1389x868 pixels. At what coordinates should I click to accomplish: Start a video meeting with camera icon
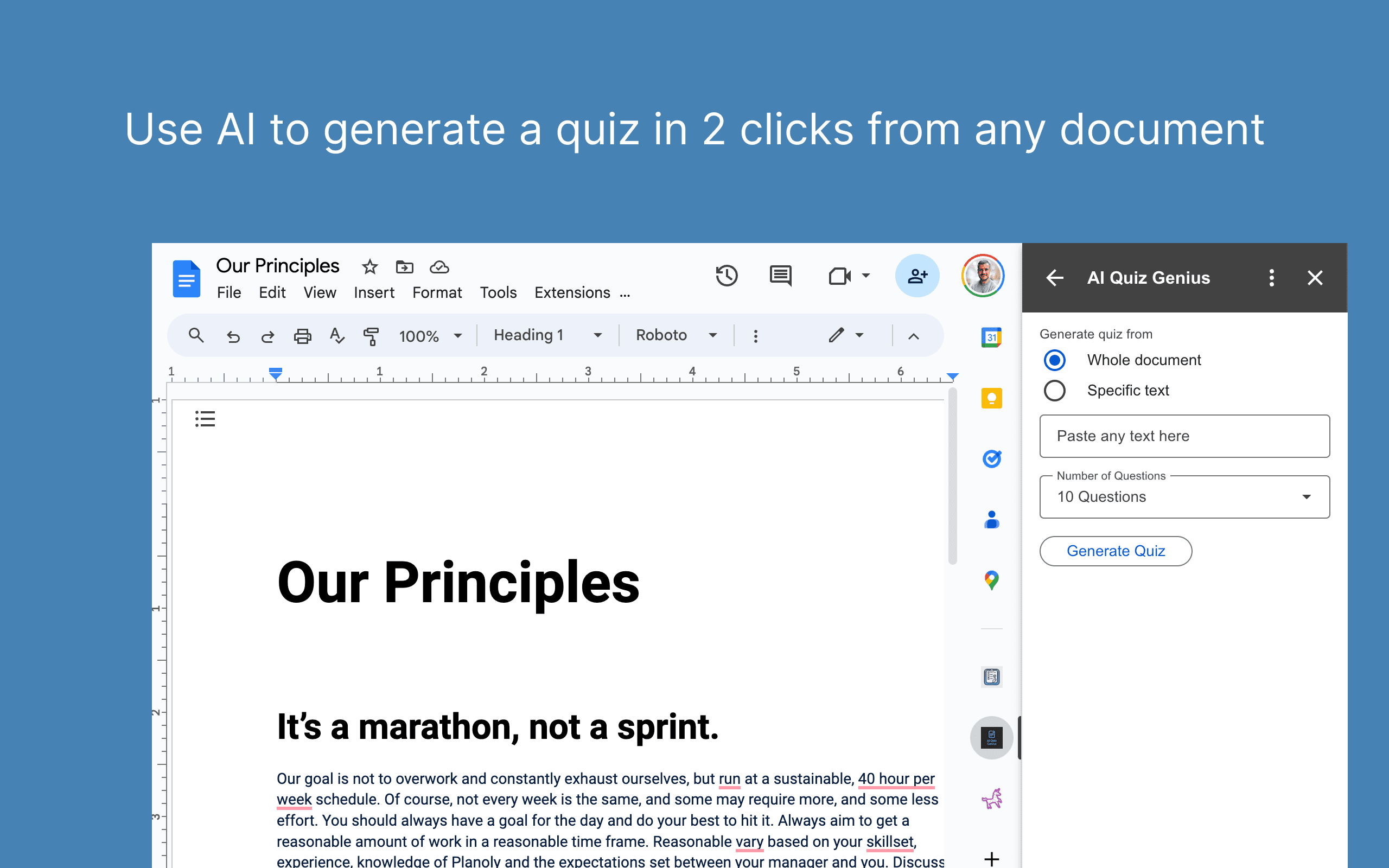point(840,276)
